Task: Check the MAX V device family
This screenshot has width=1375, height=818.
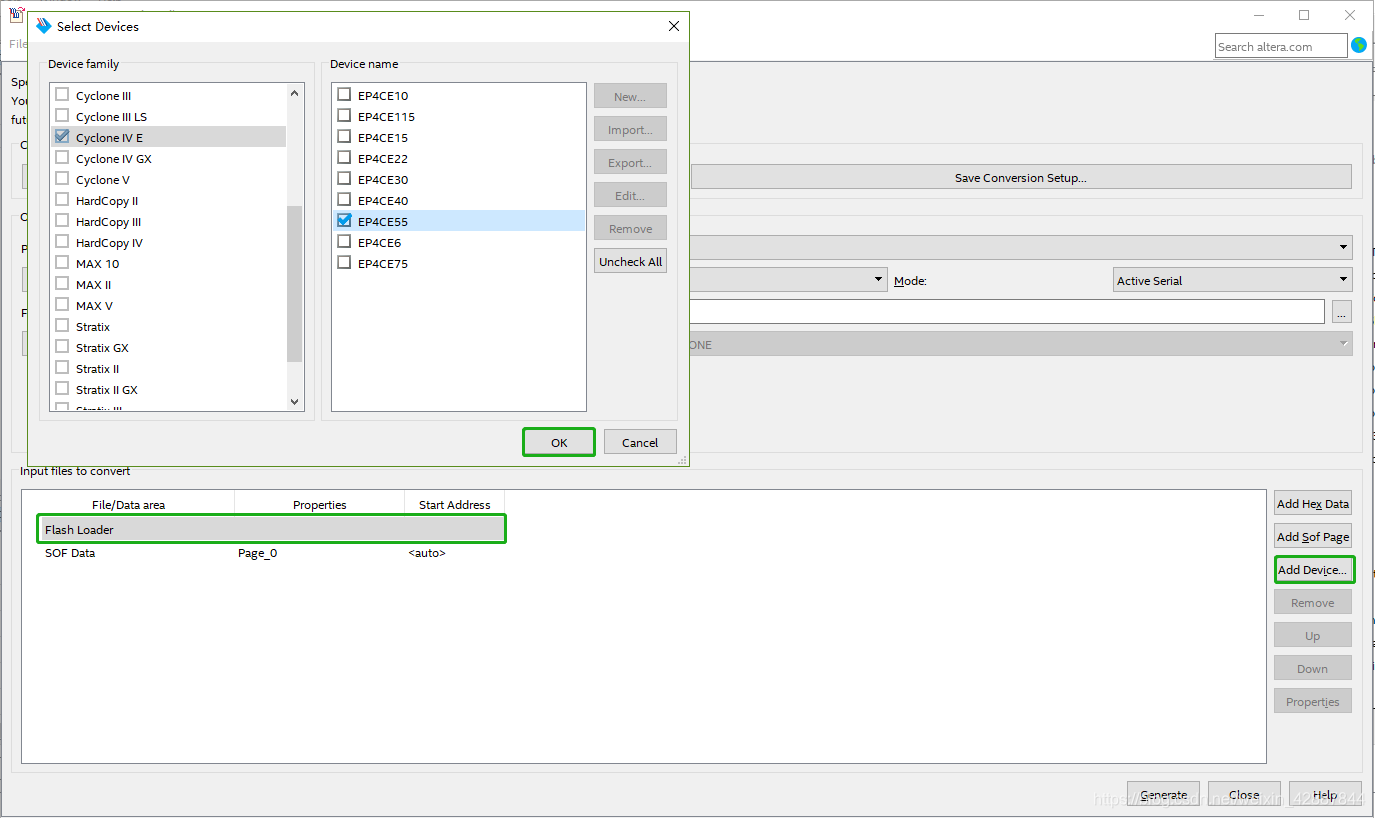Action: coord(62,305)
